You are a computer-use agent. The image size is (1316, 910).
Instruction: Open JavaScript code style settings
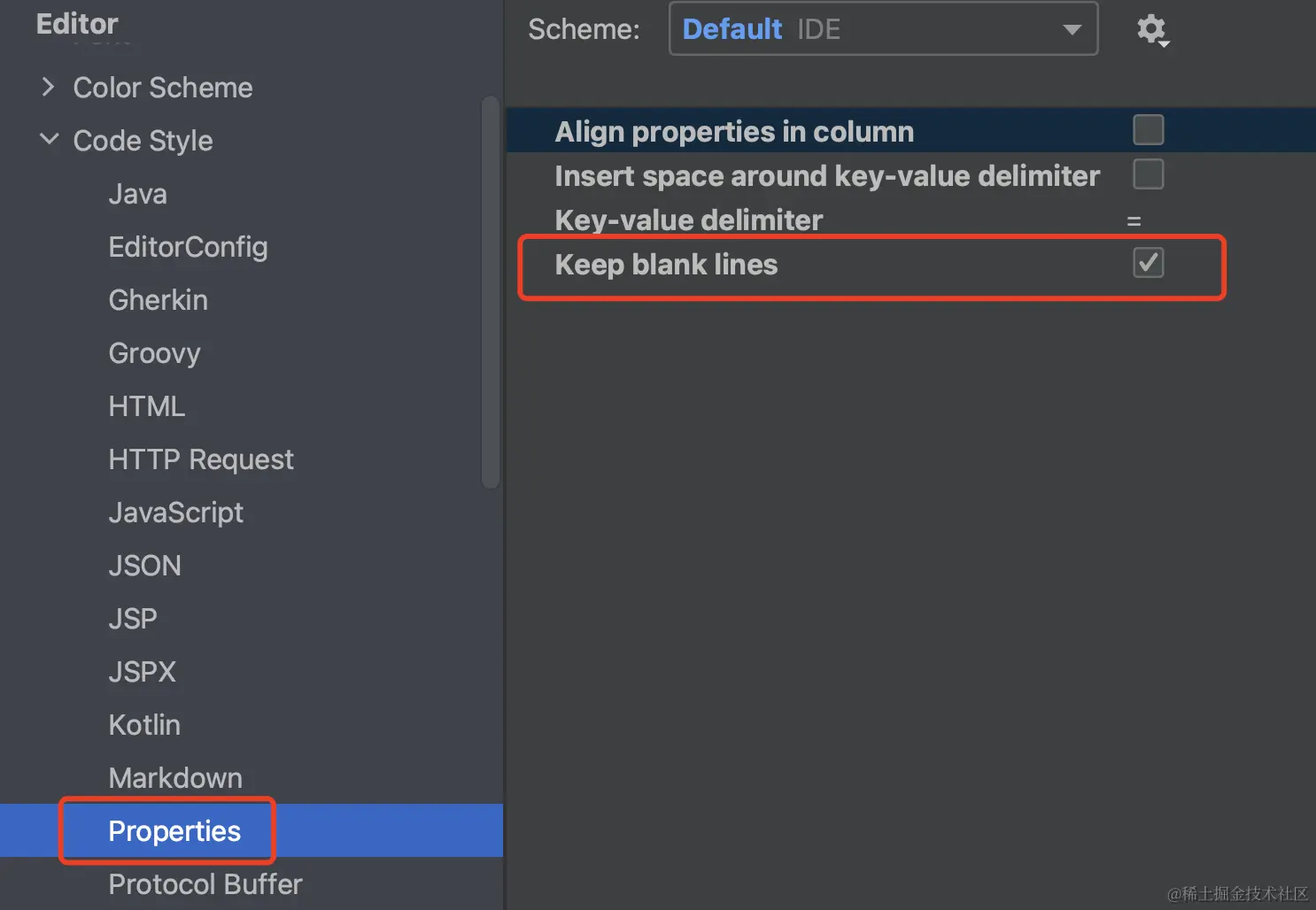175,513
